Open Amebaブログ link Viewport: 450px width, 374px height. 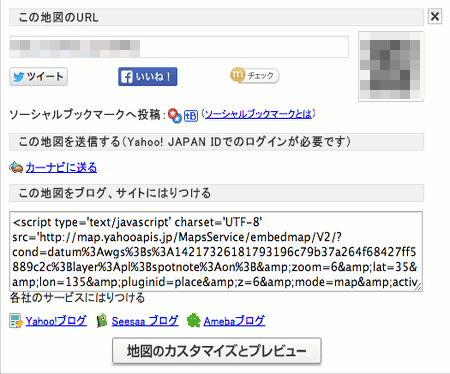pos(234,321)
